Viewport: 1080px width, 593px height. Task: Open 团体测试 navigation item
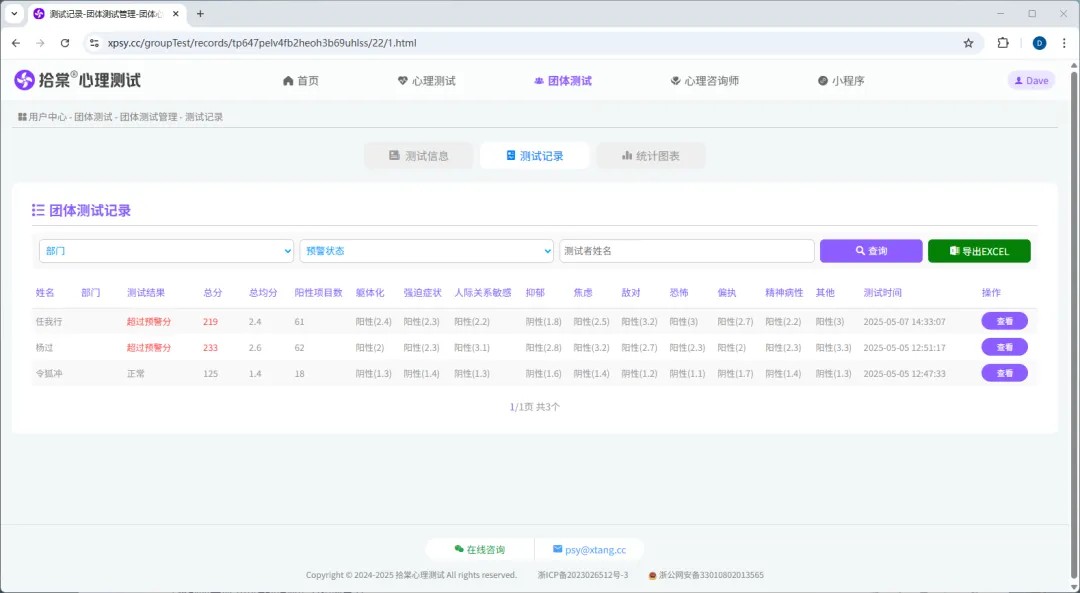click(563, 81)
